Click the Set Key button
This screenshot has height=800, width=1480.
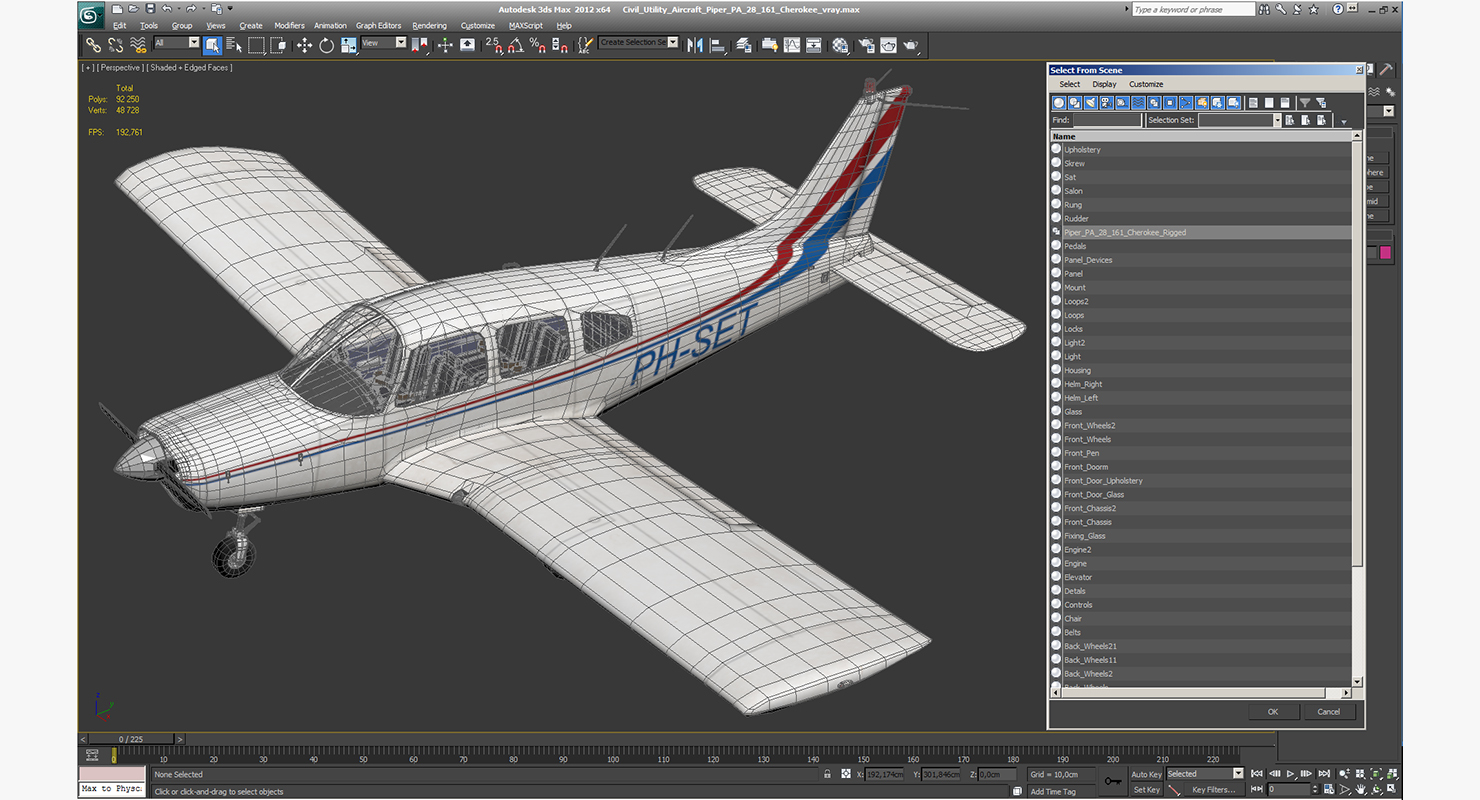coord(1146,790)
